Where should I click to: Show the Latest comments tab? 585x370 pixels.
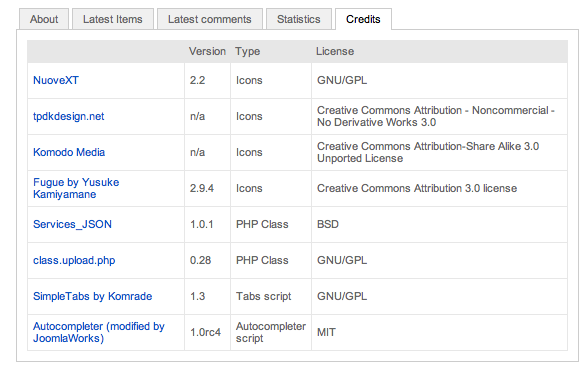point(210,19)
